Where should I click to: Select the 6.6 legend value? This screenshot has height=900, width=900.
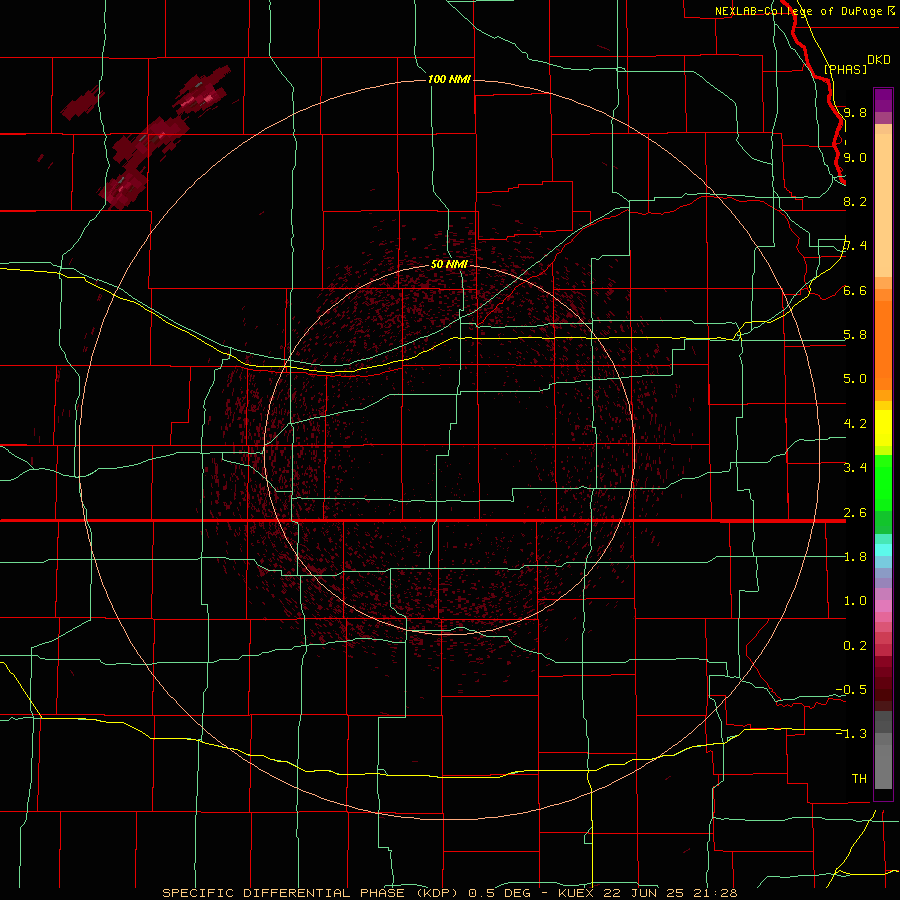click(x=855, y=290)
